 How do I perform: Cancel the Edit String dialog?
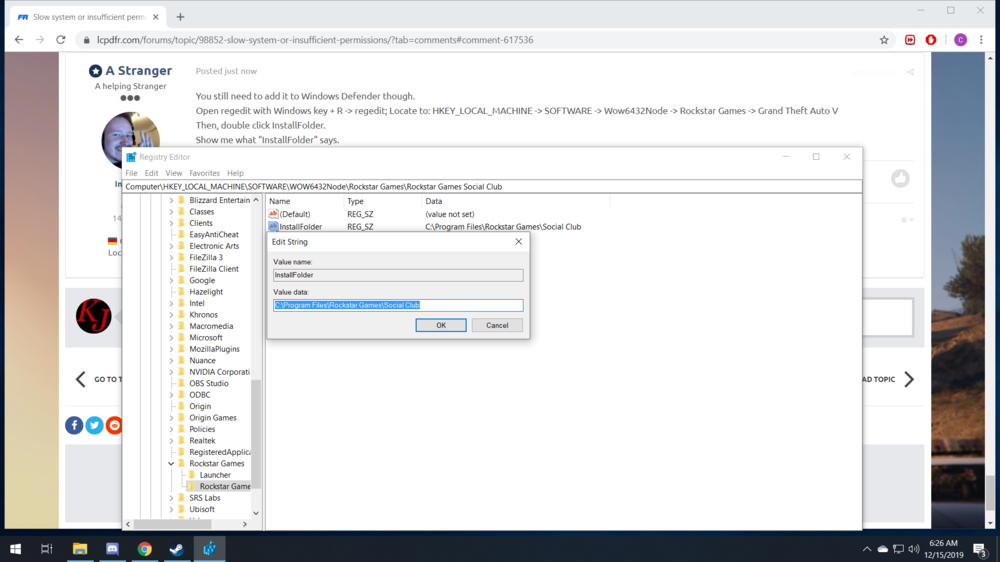pos(497,325)
